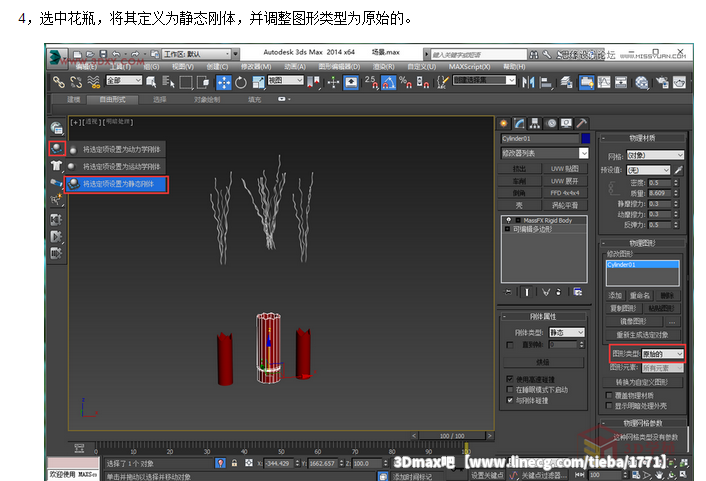Click the Mirror tool icon
Viewport: 706px width, 481px height.
(x=528, y=82)
